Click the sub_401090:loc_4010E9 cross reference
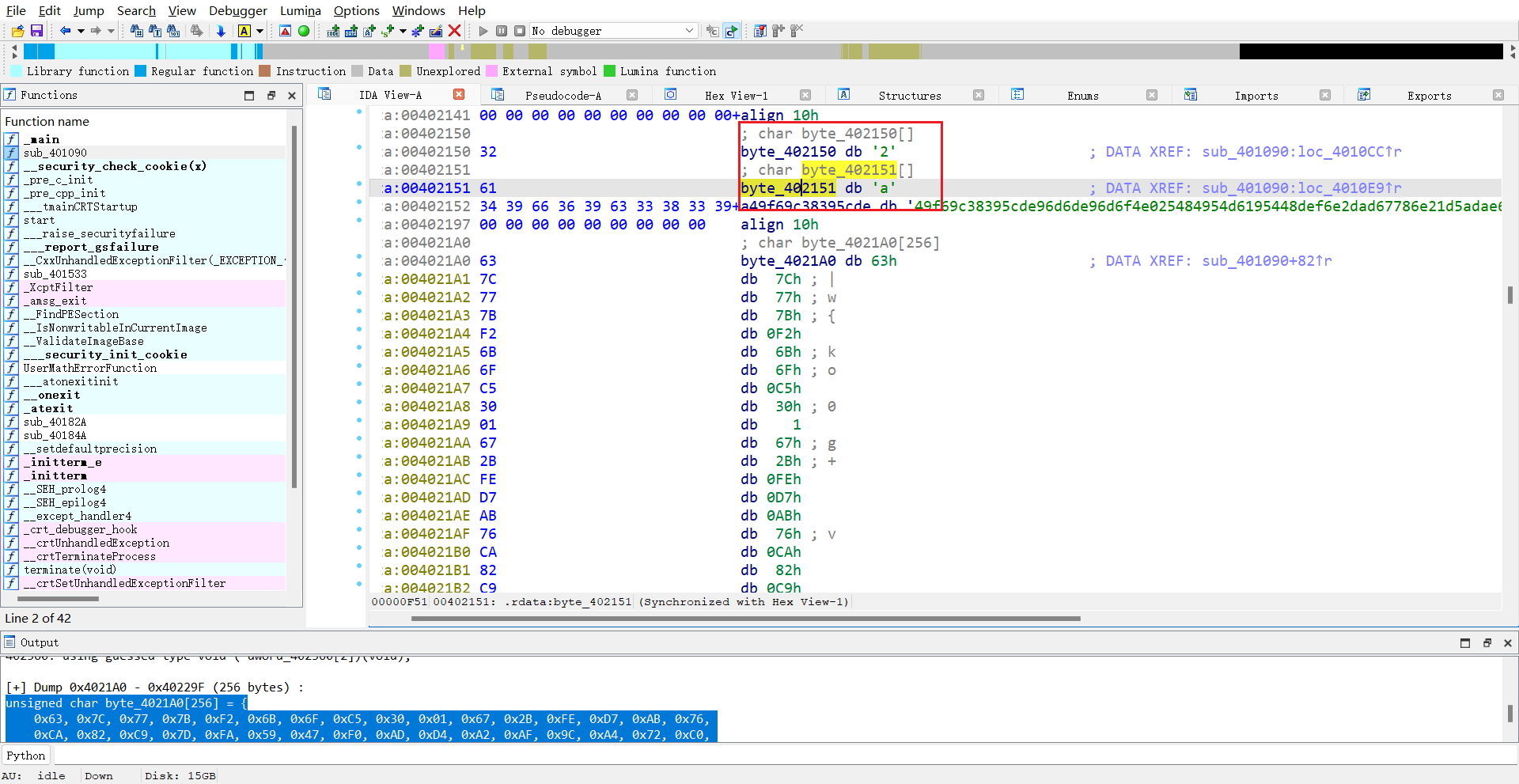Screen dimensions: 1519x784 (x=1302, y=188)
